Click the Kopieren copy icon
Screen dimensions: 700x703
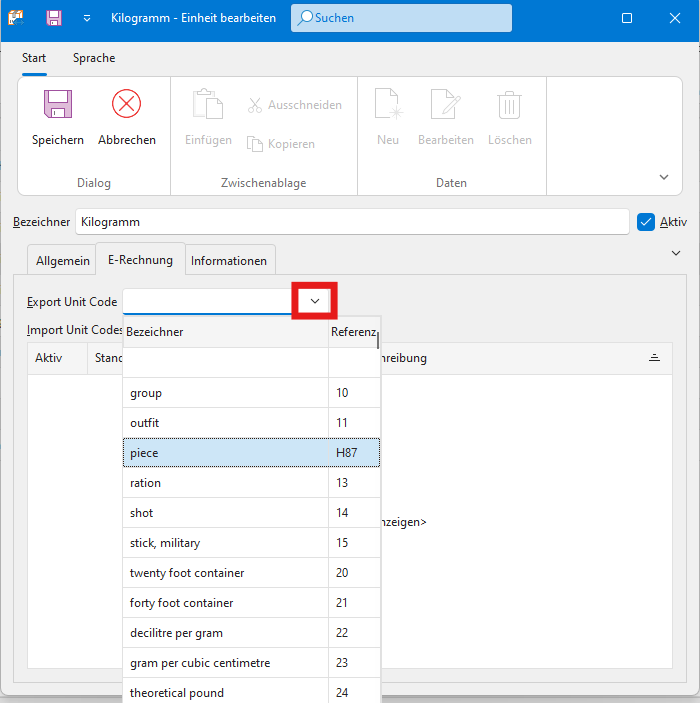pyautogui.click(x=255, y=144)
